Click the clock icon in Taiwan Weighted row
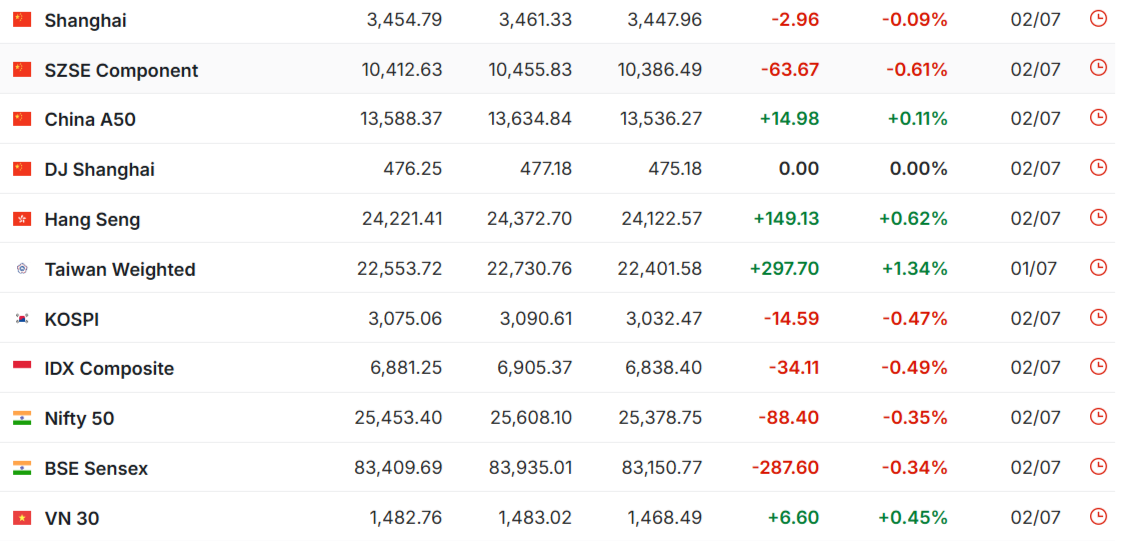Screen dimensions: 1121x541 1097,267
